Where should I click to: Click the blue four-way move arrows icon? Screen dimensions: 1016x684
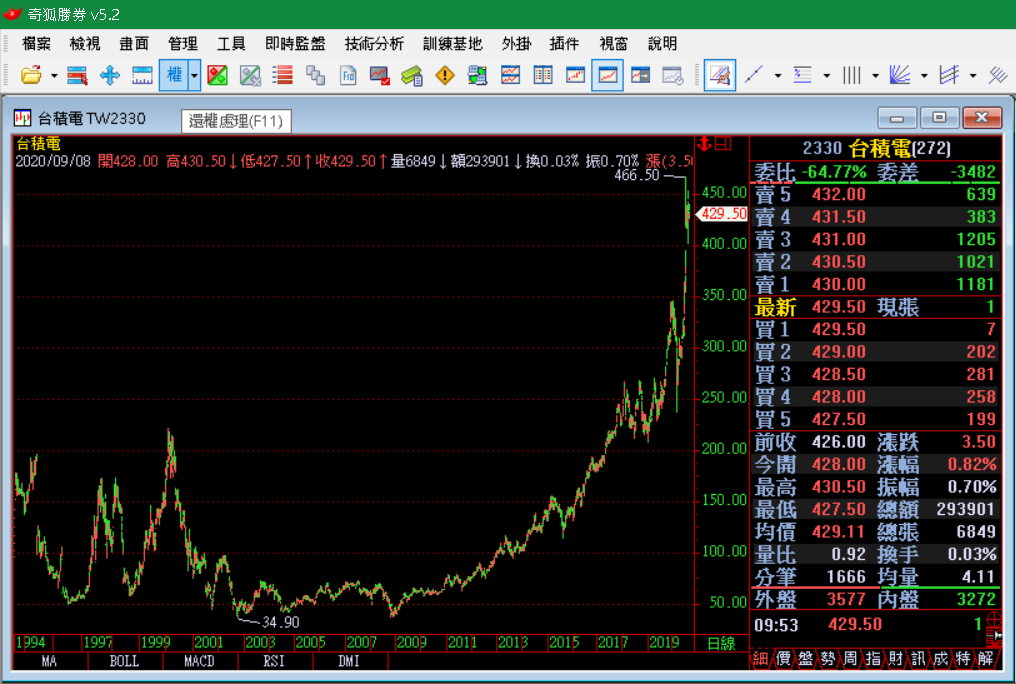(x=110, y=75)
